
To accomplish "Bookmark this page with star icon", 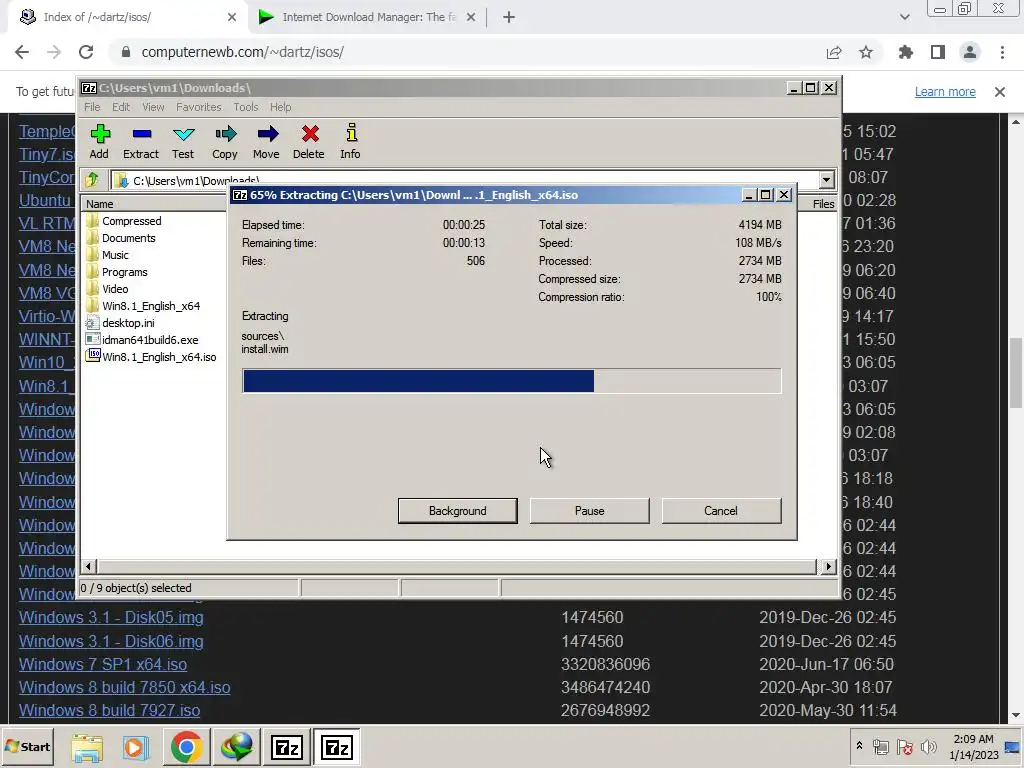I will 866,52.
